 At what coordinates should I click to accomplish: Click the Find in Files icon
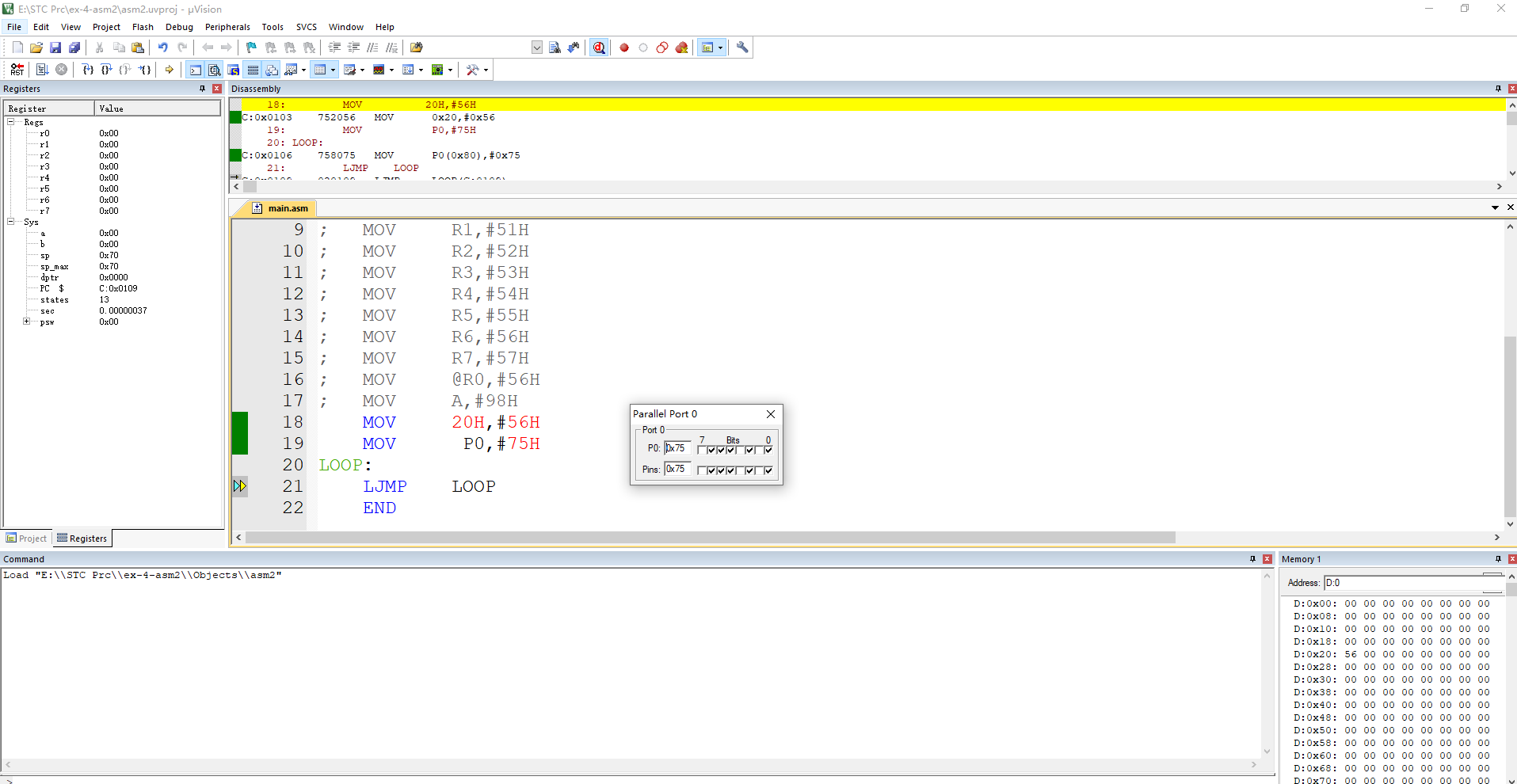tap(416, 48)
